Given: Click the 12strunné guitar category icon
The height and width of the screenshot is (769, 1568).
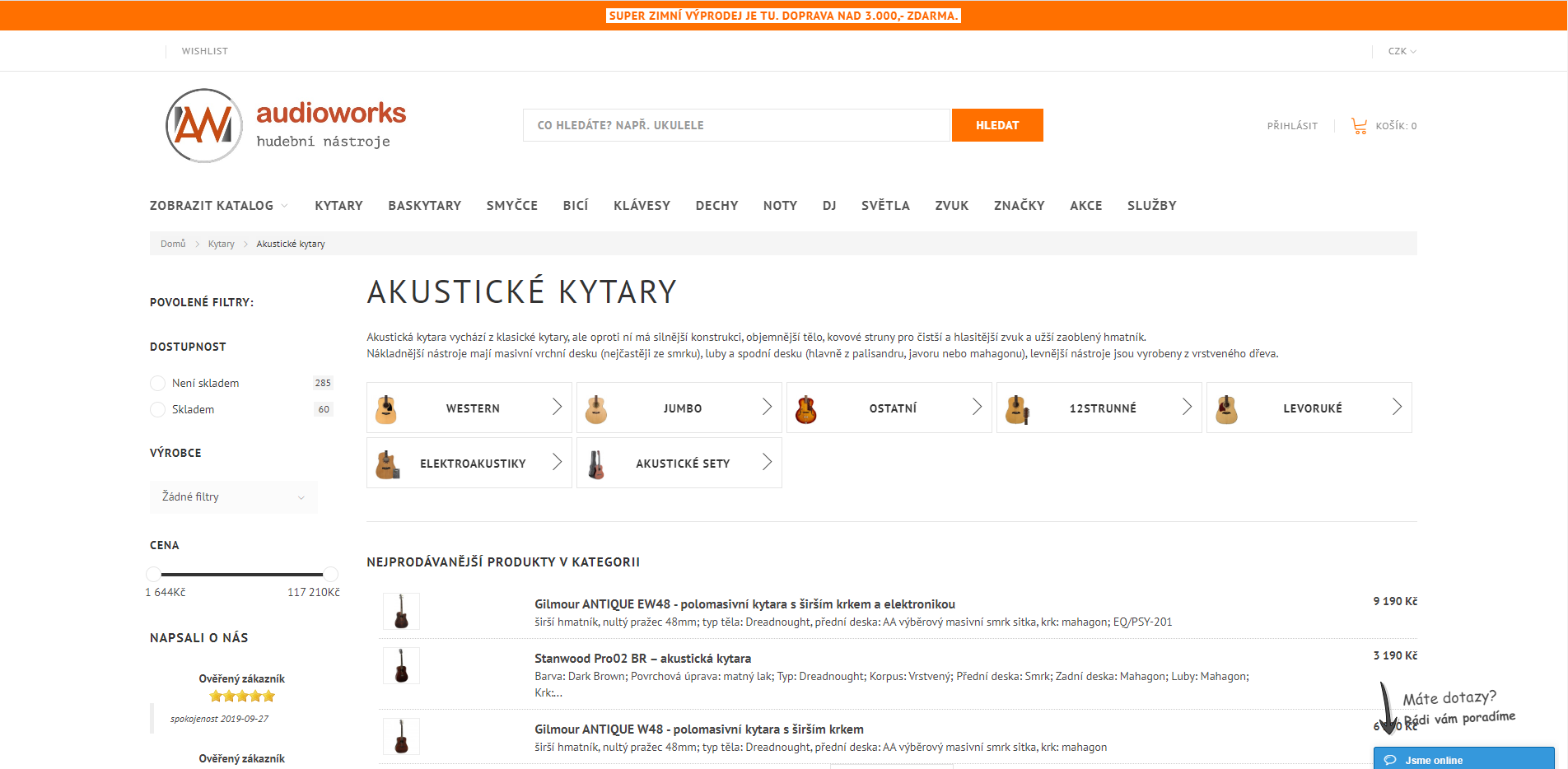Looking at the screenshot, I should [1017, 408].
